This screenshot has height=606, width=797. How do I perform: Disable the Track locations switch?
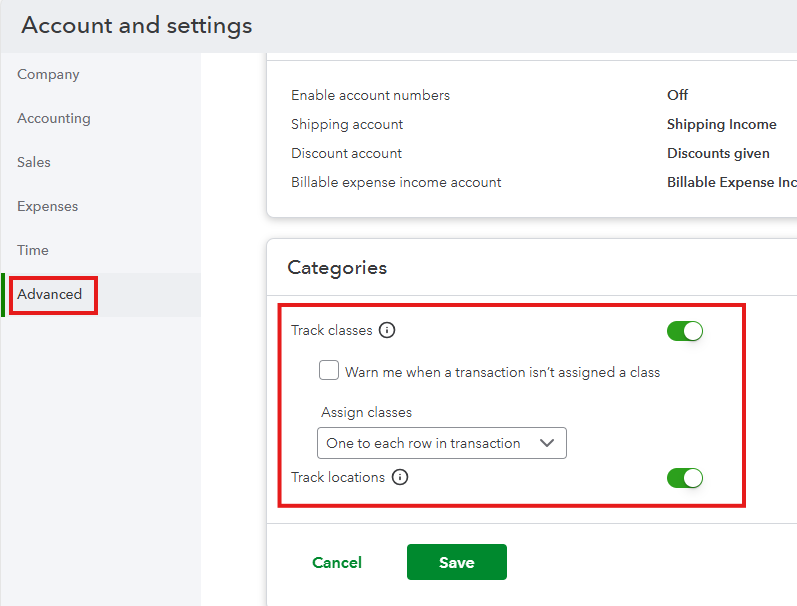(x=685, y=478)
